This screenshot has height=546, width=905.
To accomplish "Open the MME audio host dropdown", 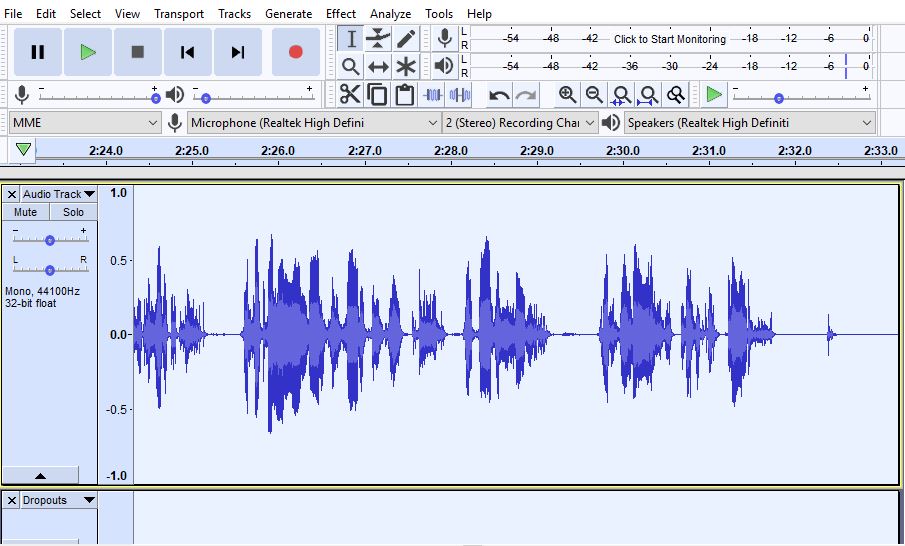I will point(85,122).
